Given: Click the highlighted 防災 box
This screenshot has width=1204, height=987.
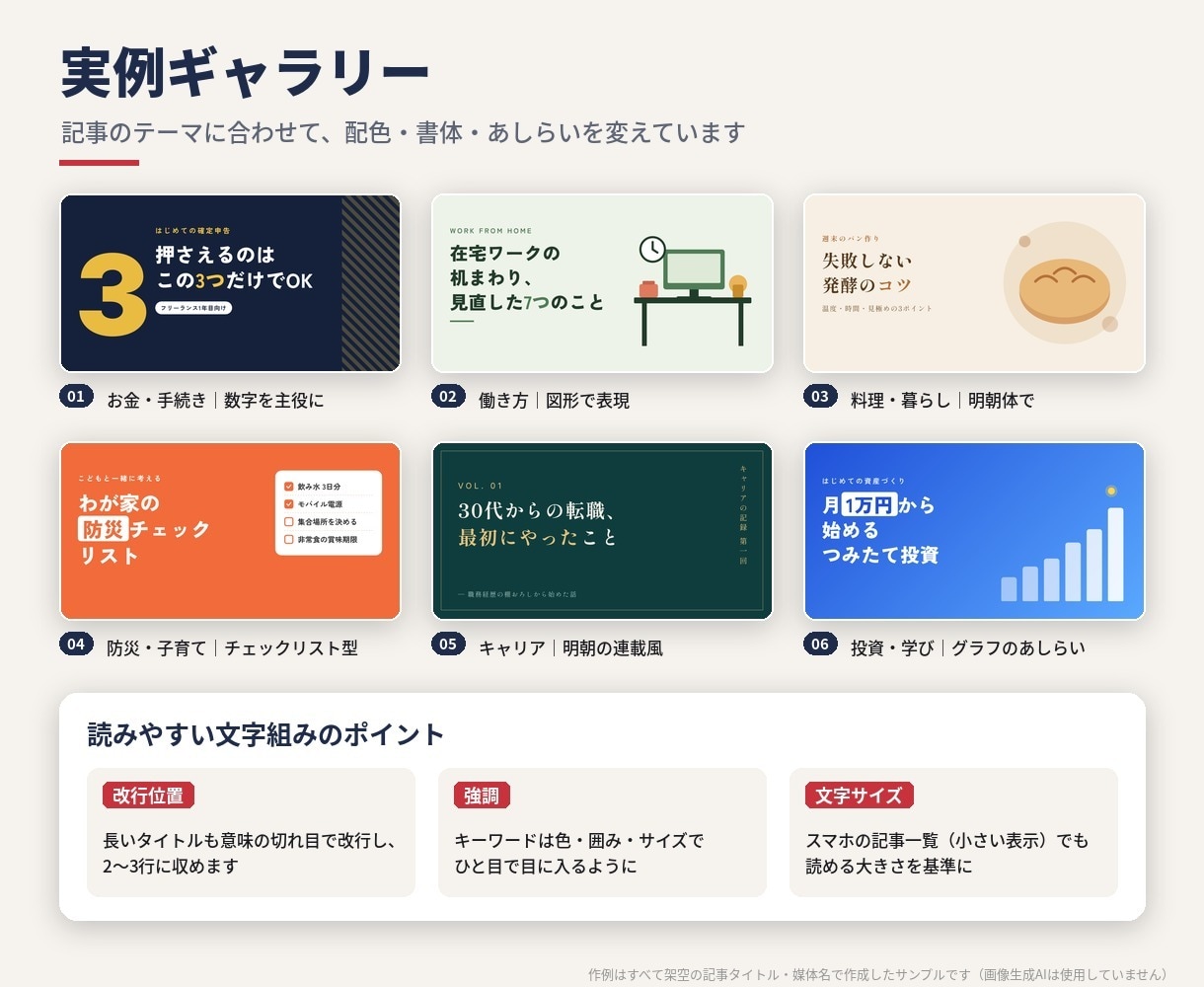Looking at the screenshot, I should click(103, 529).
